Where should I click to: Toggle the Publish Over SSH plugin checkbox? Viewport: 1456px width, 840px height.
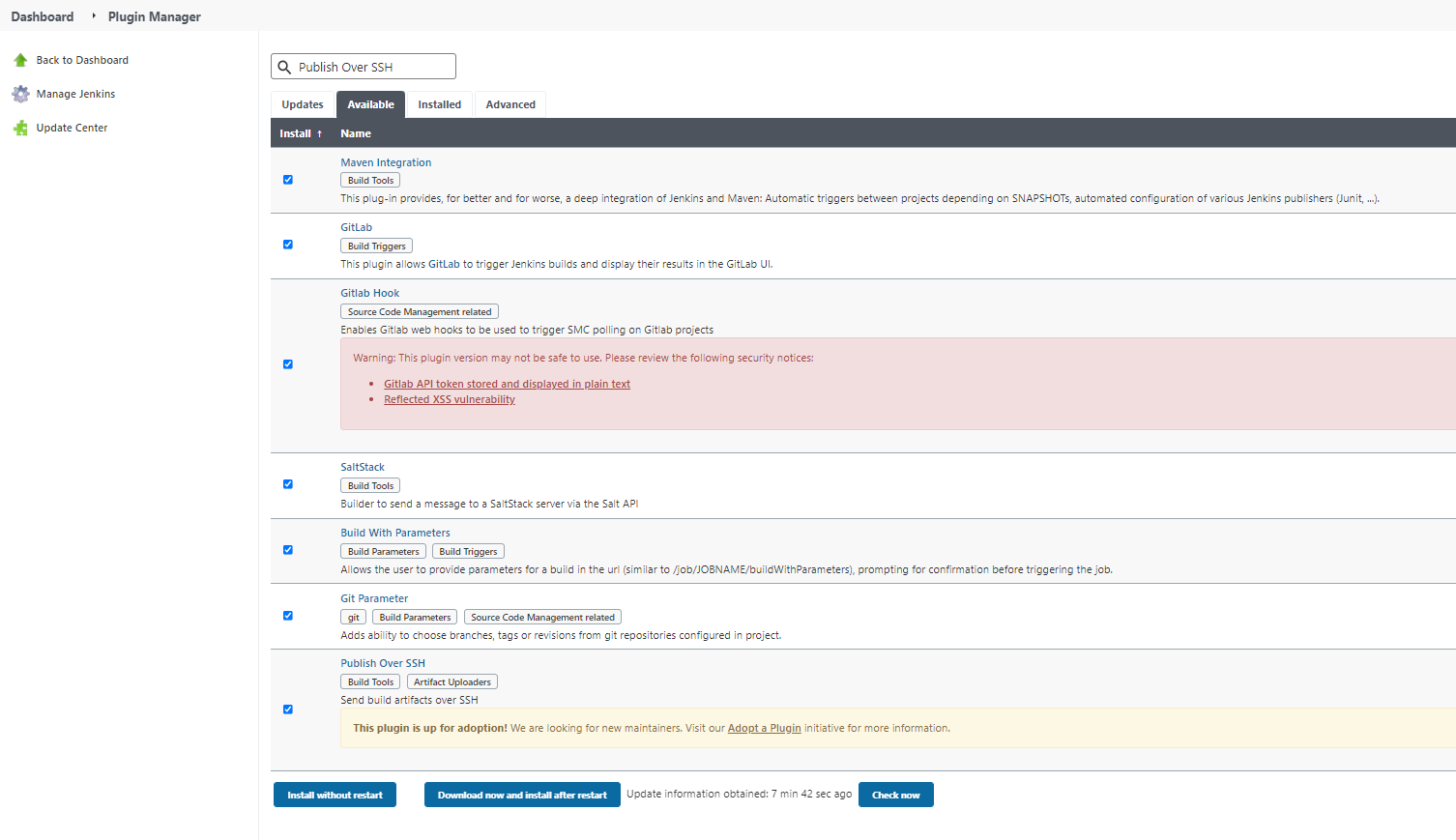[288, 710]
